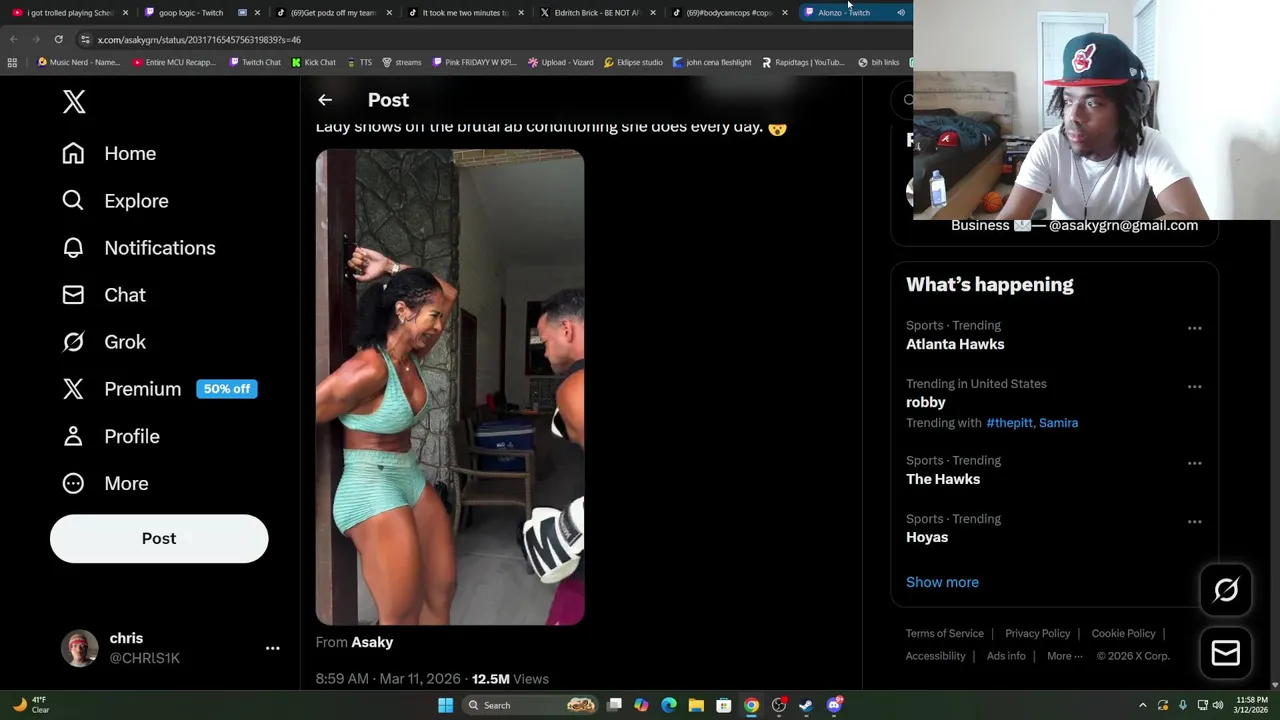This screenshot has width=1280, height=720.
Task: Open the Cookie Policy footer link
Action: tap(1123, 633)
